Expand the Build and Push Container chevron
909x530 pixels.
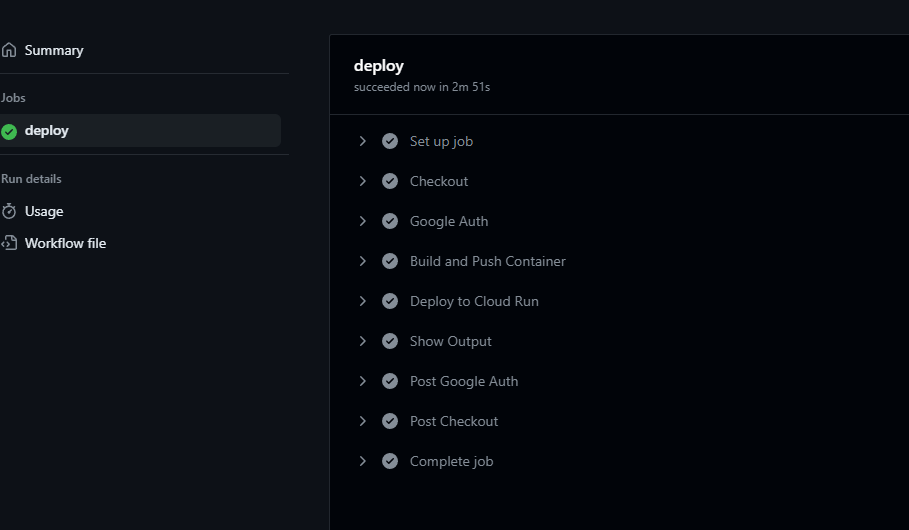click(362, 261)
